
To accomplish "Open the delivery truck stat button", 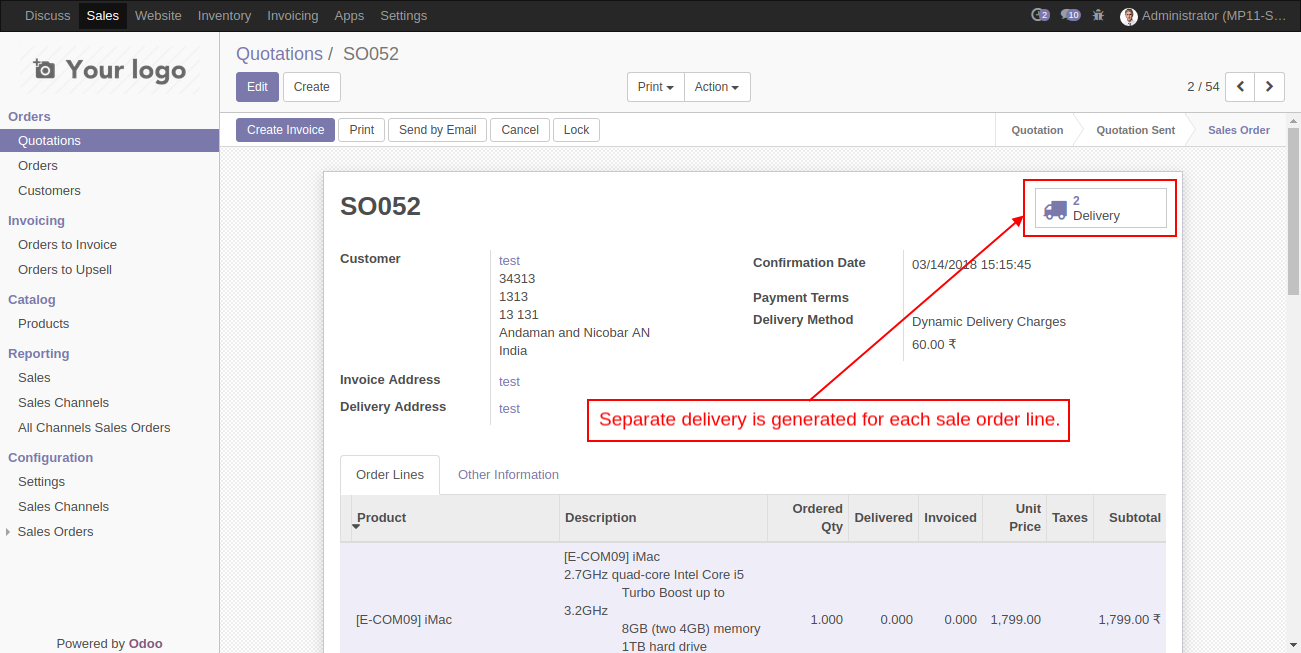I will pos(1100,208).
